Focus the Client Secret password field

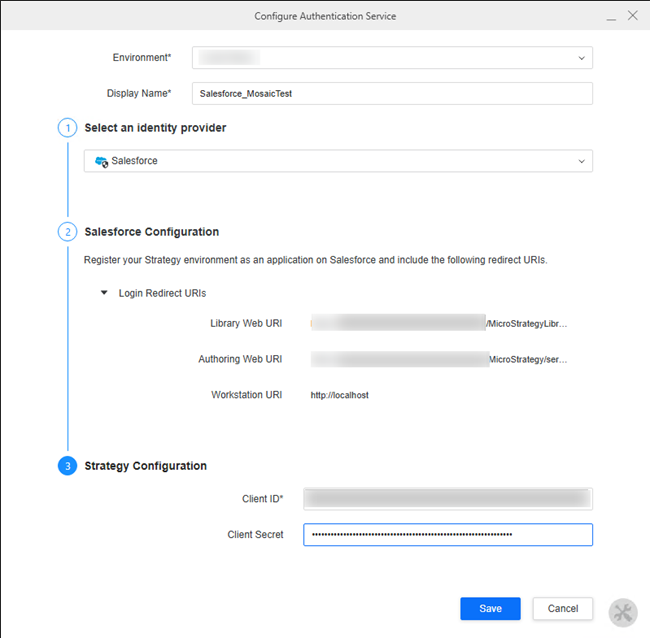click(x=447, y=535)
